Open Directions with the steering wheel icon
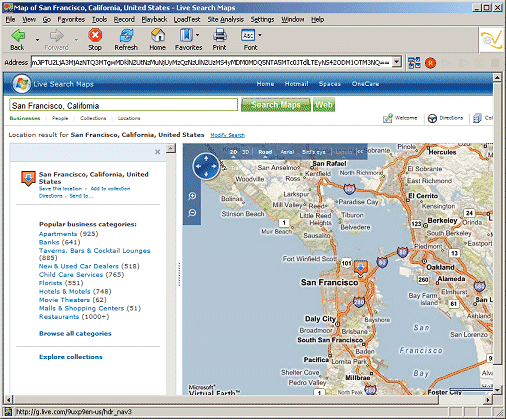506x419 pixels. 432,118
